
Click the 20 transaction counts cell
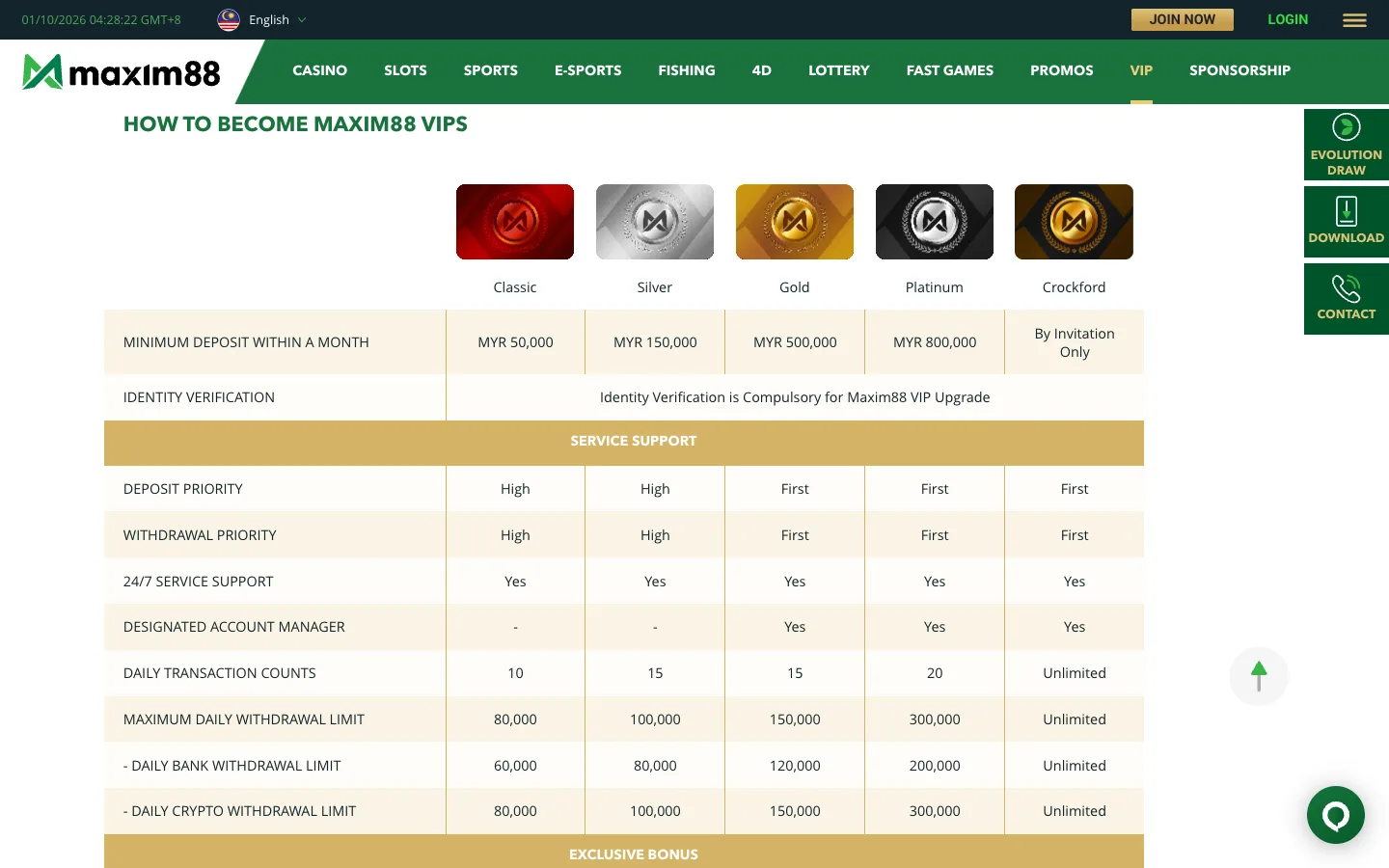(x=935, y=673)
